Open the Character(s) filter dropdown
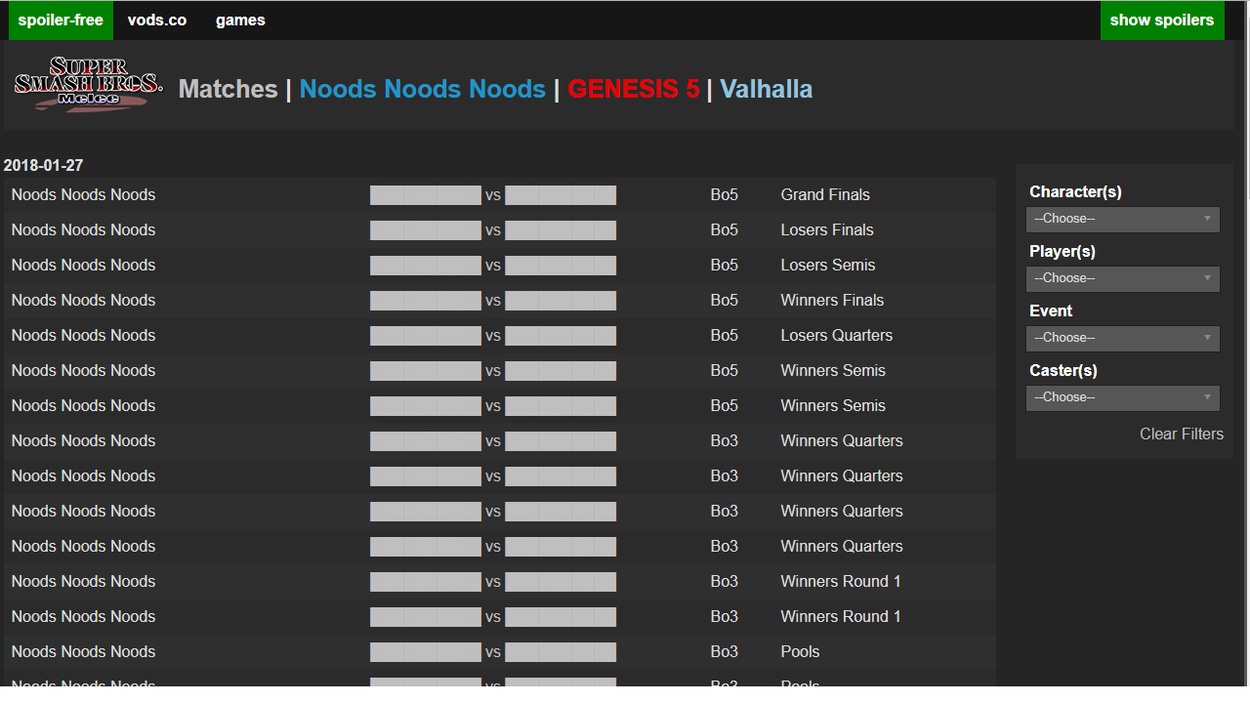1250x703 pixels. tap(1122, 219)
